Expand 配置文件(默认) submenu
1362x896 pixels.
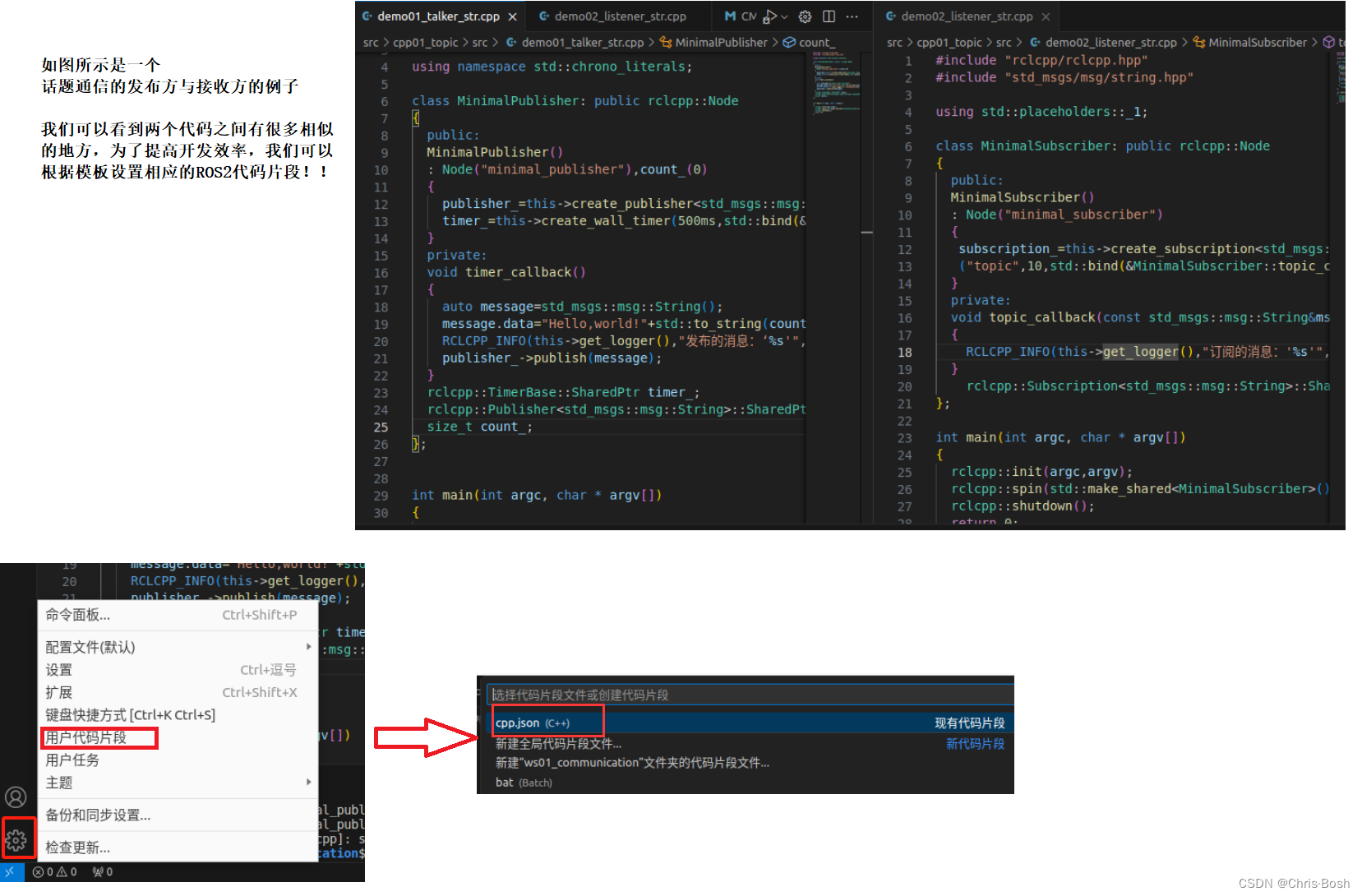click(x=178, y=647)
